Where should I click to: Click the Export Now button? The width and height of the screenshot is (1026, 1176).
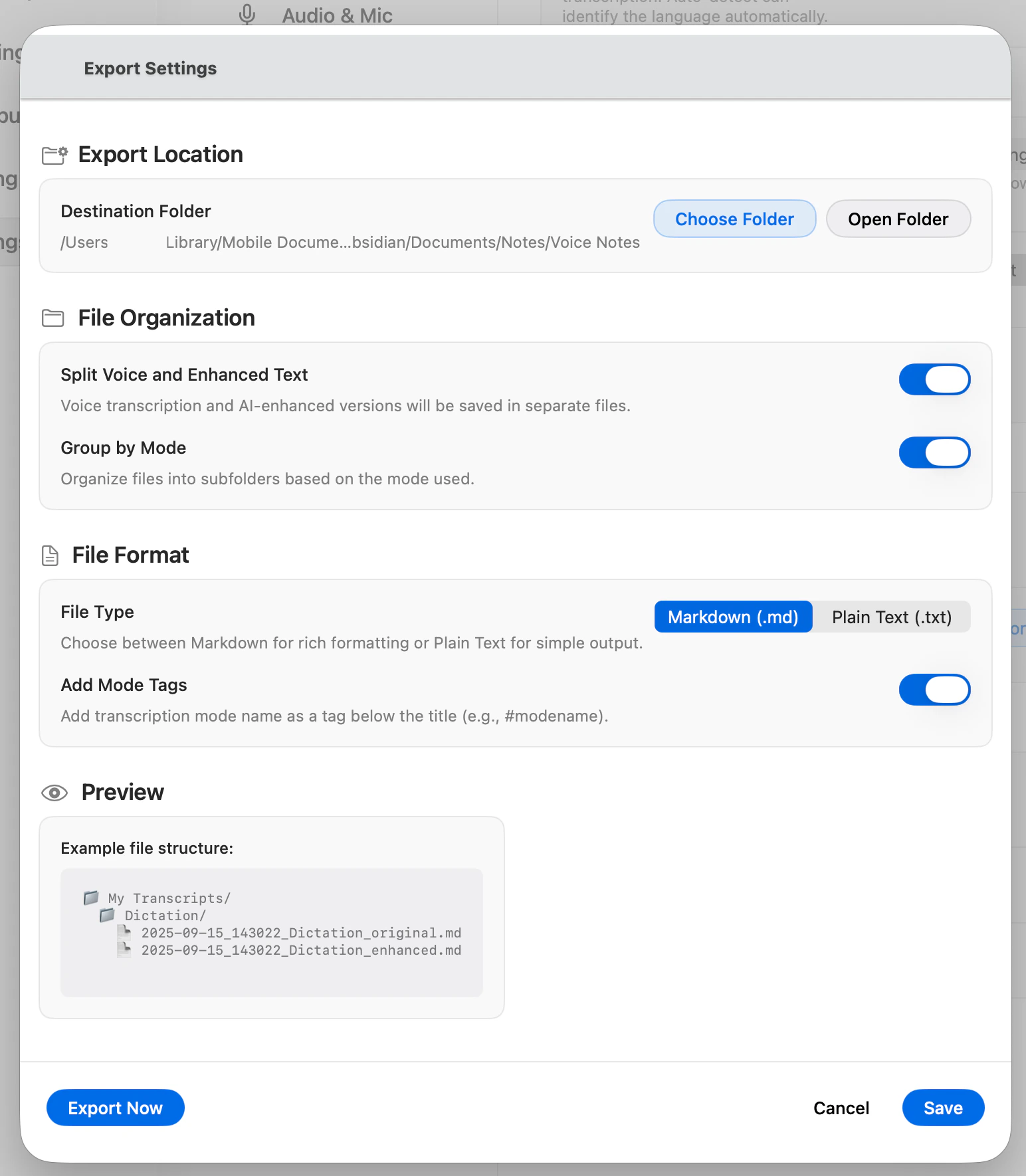(115, 1108)
